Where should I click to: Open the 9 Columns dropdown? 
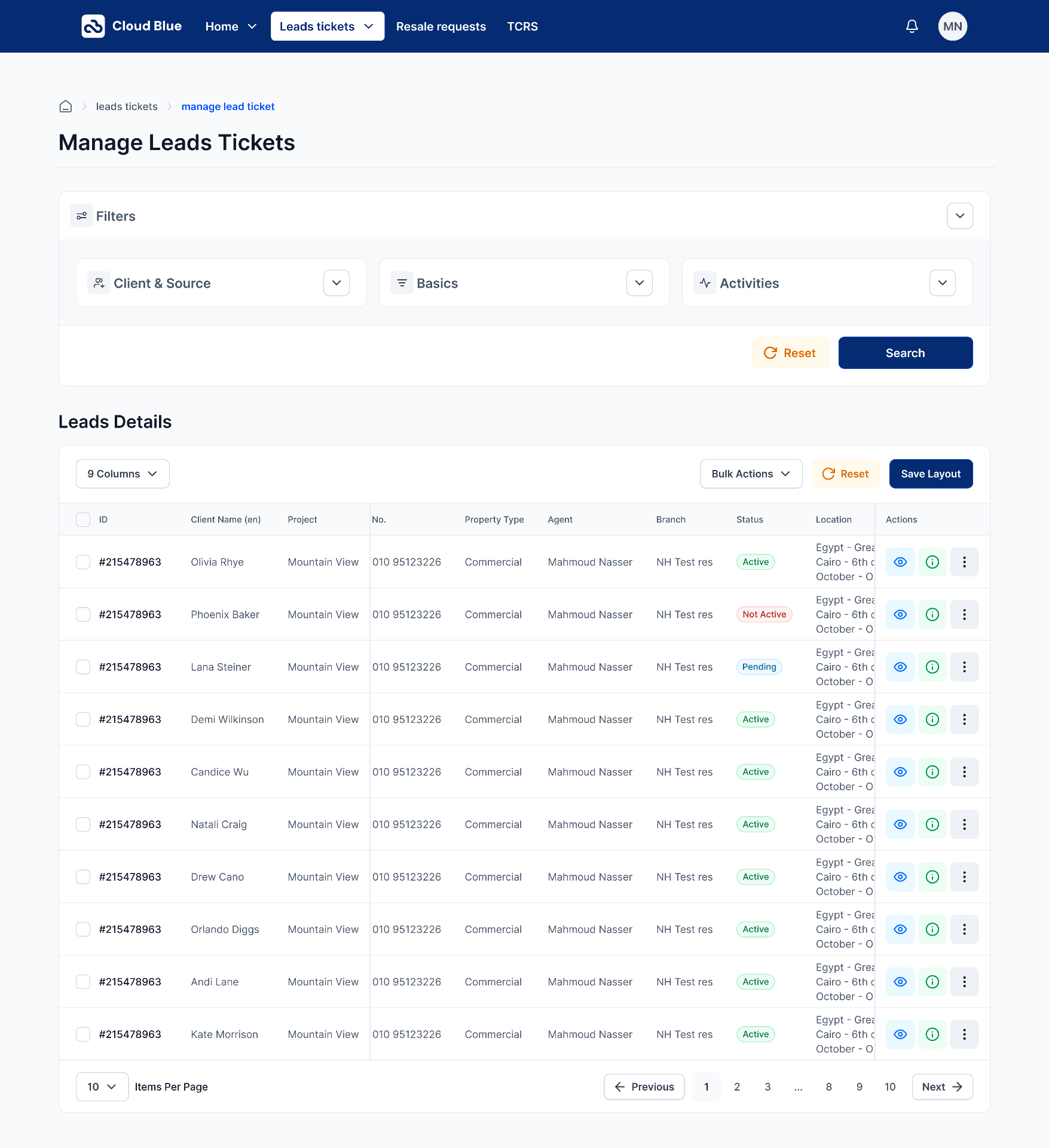[x=123, y=474]
